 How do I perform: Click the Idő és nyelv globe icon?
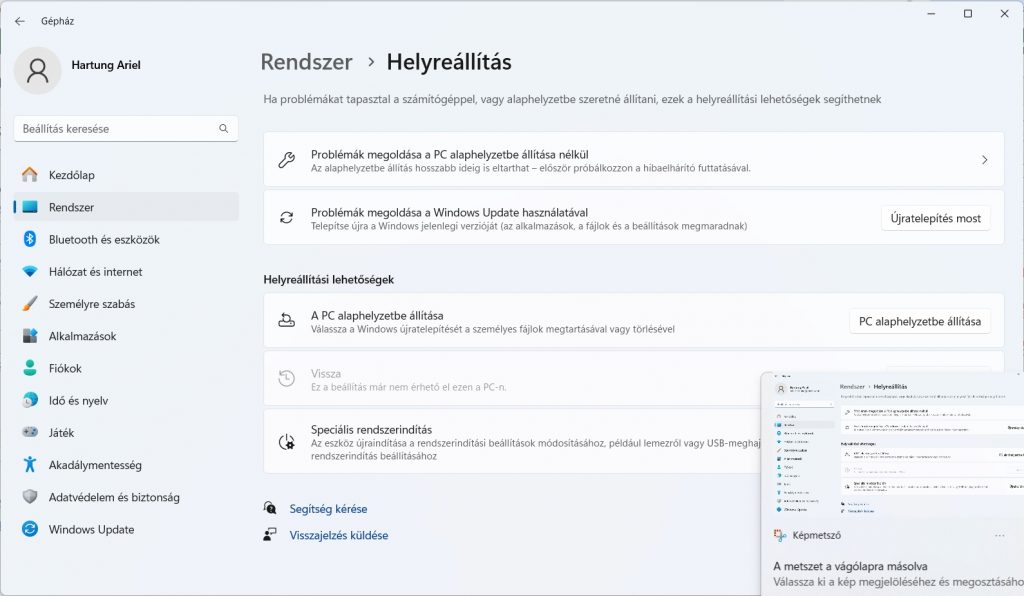tap(30, 401)
